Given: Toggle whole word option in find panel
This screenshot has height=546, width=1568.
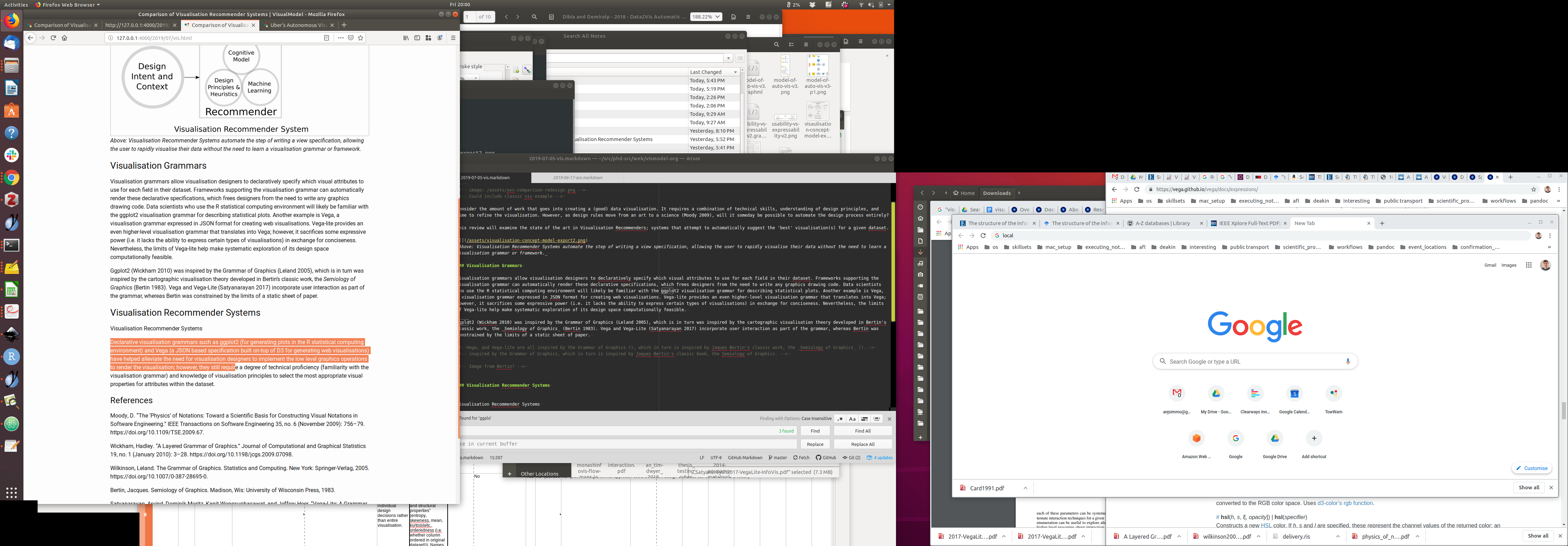Looking at the screenshot, I should point(876,419).
